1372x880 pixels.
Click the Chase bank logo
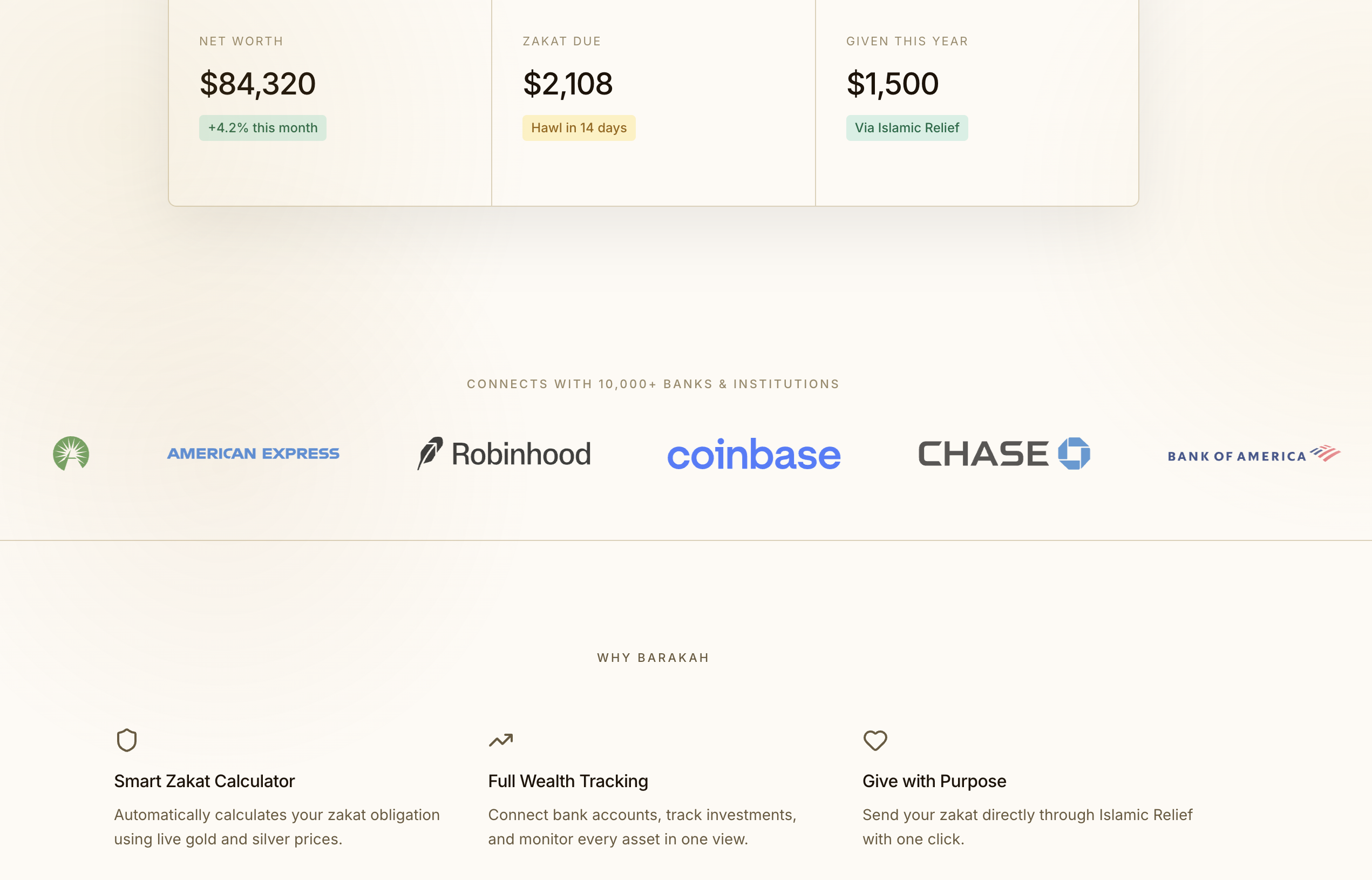click(1003, 453)
